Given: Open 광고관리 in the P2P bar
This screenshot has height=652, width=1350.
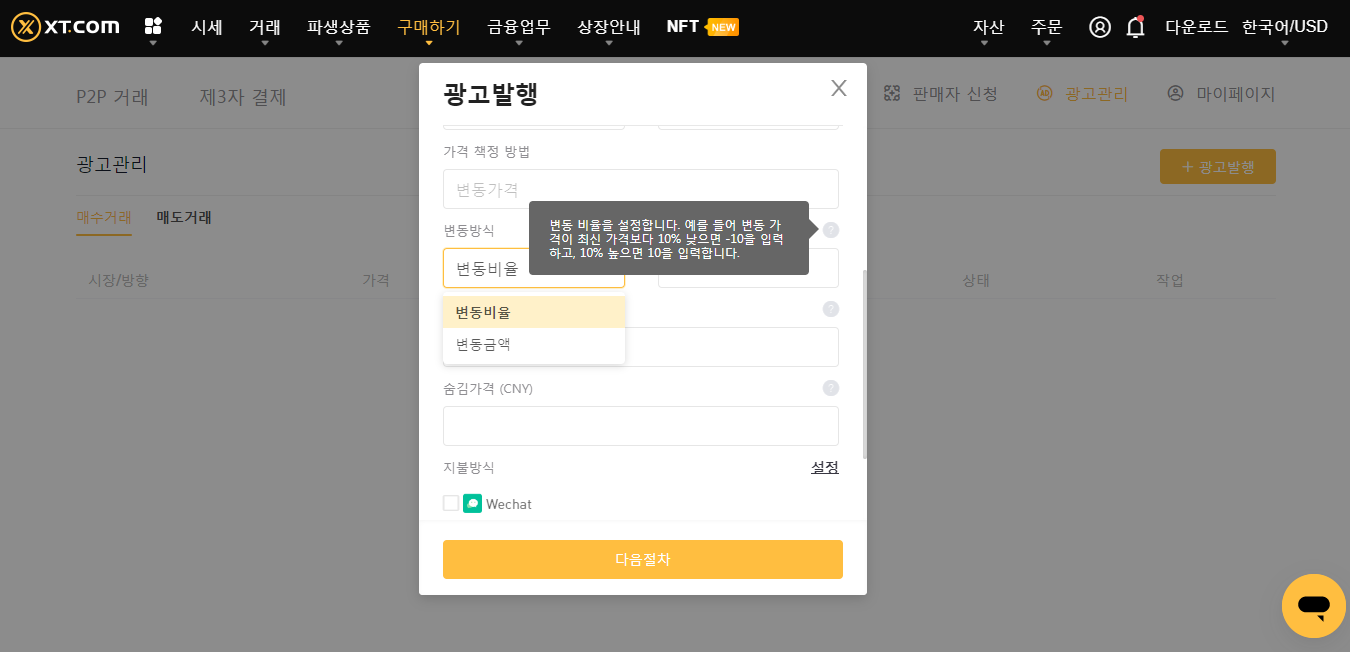Looking at the screenshot, I should click(x=1082, y=94).
